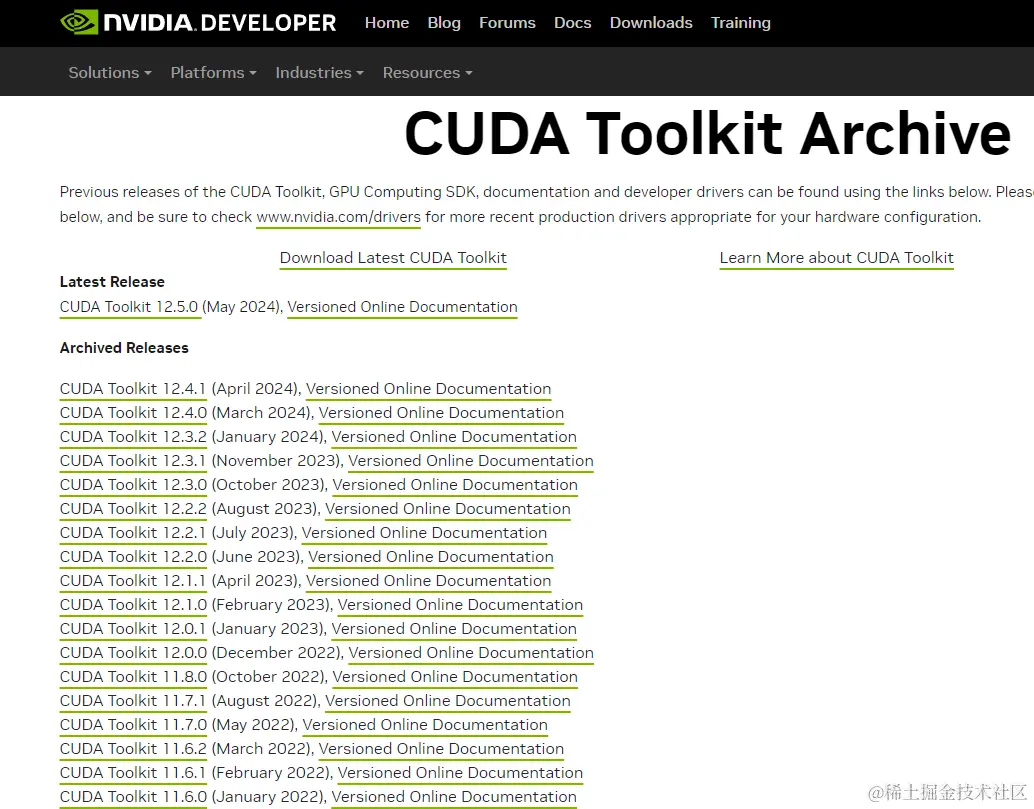Open CUDA Toolkit 12.2.0 link
Viewport: 1034px width, 809px height.
[133, 557]
